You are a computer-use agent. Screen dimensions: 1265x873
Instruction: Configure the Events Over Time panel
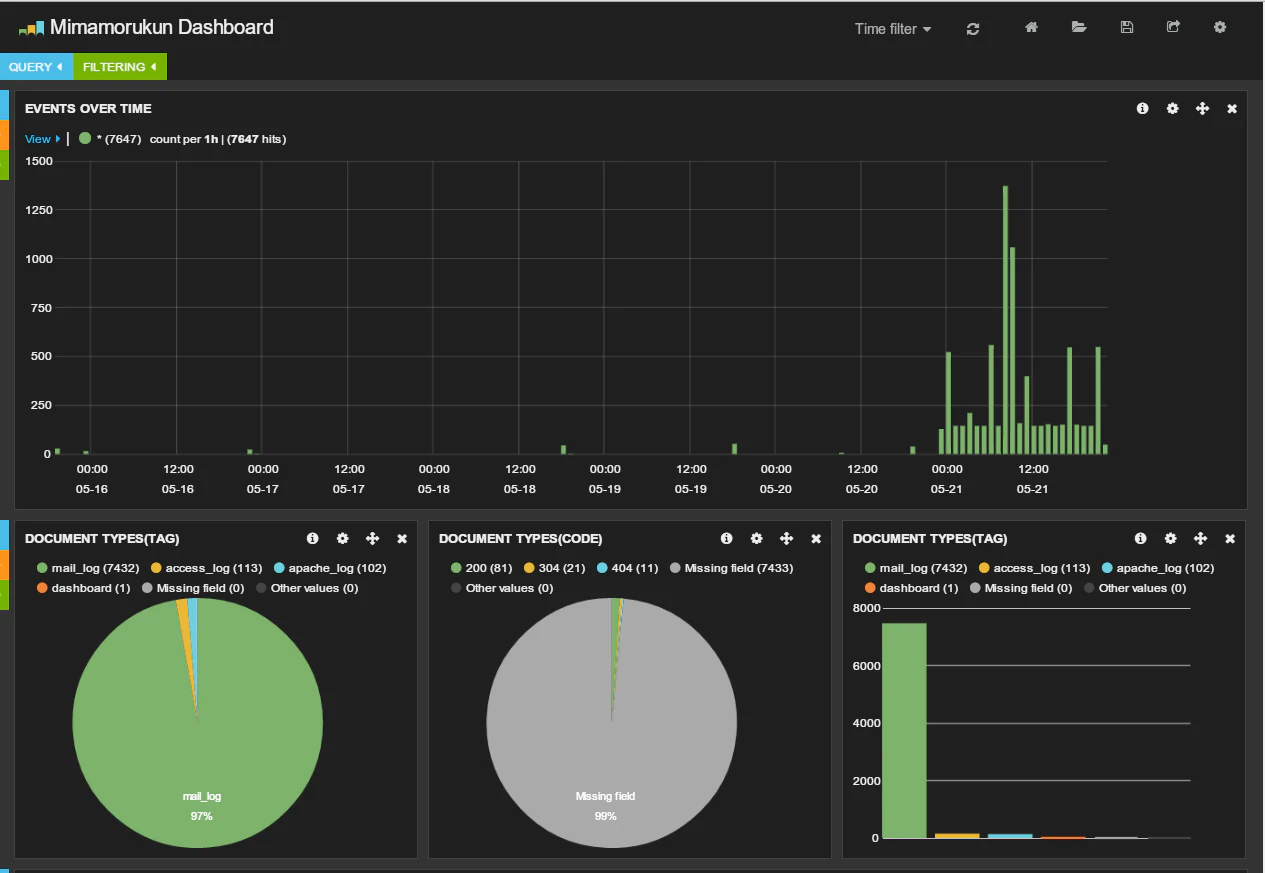pyautogui.click(x=1173, y=108)
